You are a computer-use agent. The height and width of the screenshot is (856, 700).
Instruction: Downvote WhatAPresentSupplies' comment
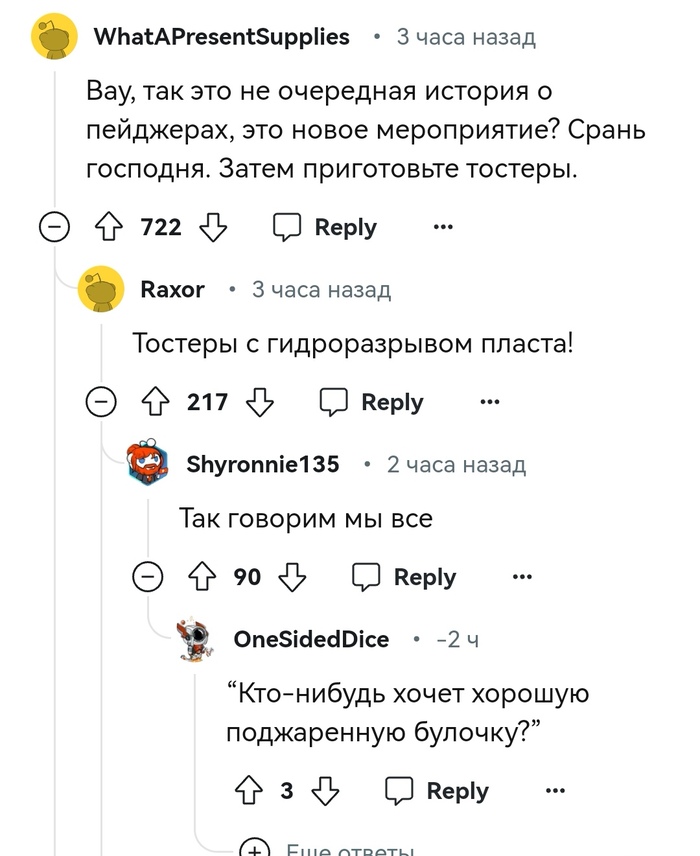coord(213,228)
